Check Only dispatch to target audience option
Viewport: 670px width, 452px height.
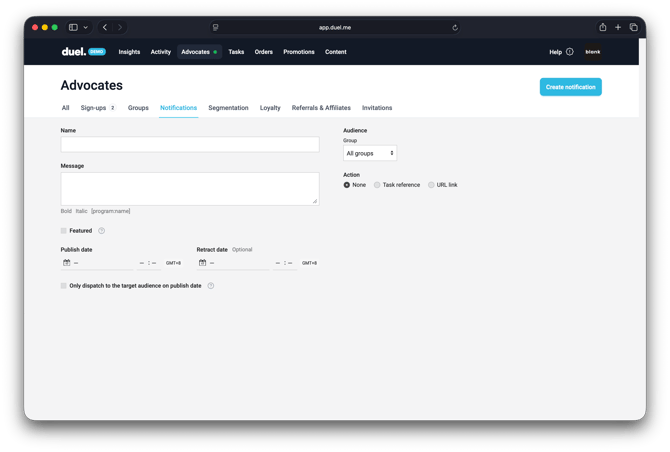tap(64, 286)
